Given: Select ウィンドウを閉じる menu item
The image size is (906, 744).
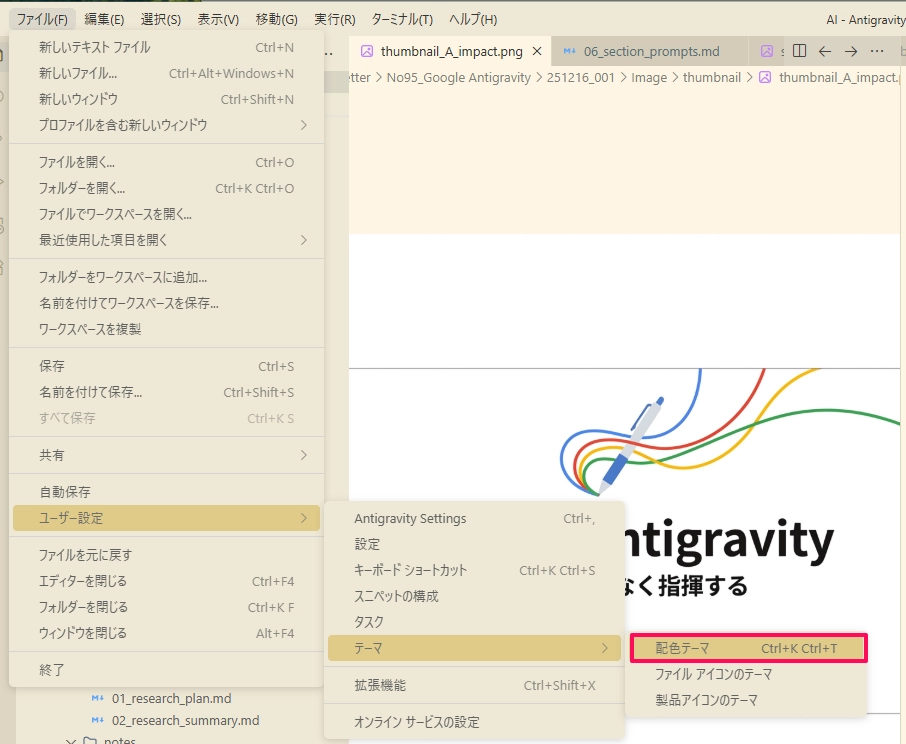Looking at the screenshot, I should tap(166, 633).
